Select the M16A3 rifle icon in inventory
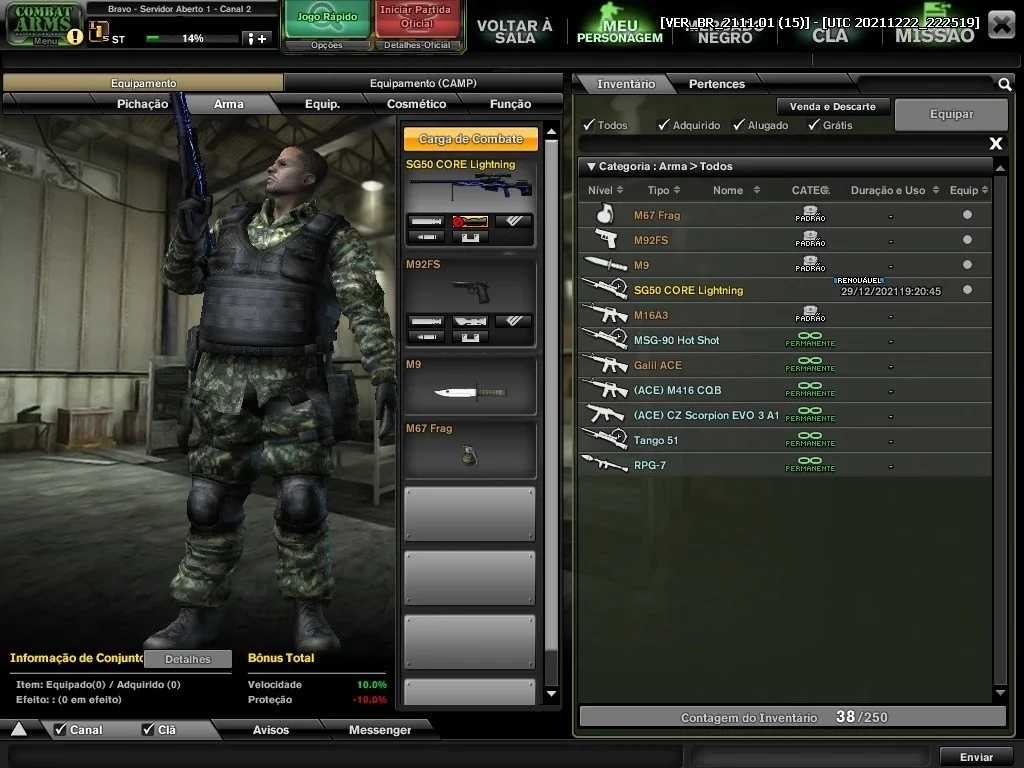 pyautogui.click(x=605, y=313)
